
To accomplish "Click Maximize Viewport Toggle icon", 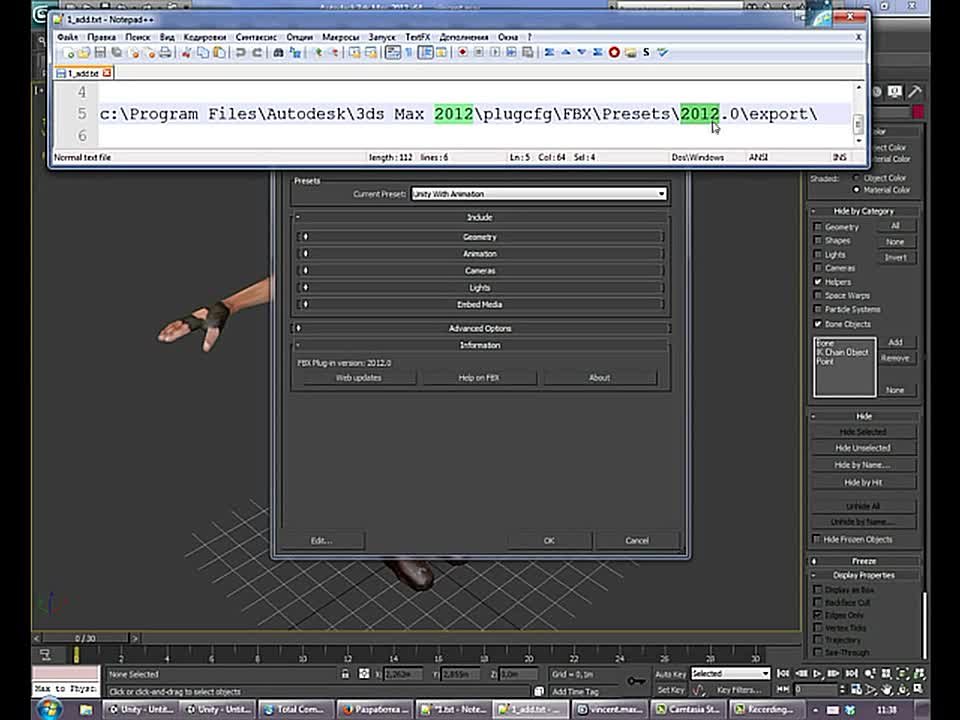I will [918, 689].
